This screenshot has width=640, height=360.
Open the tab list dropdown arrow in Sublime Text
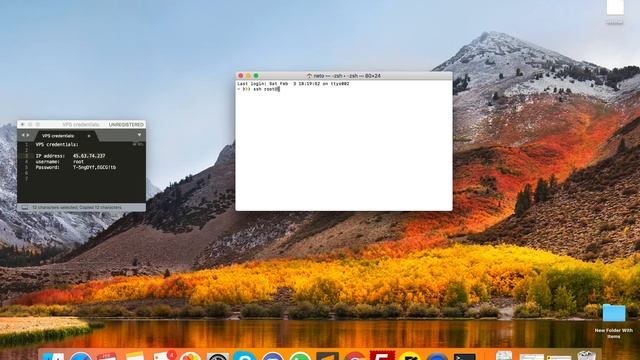point(139,135)
